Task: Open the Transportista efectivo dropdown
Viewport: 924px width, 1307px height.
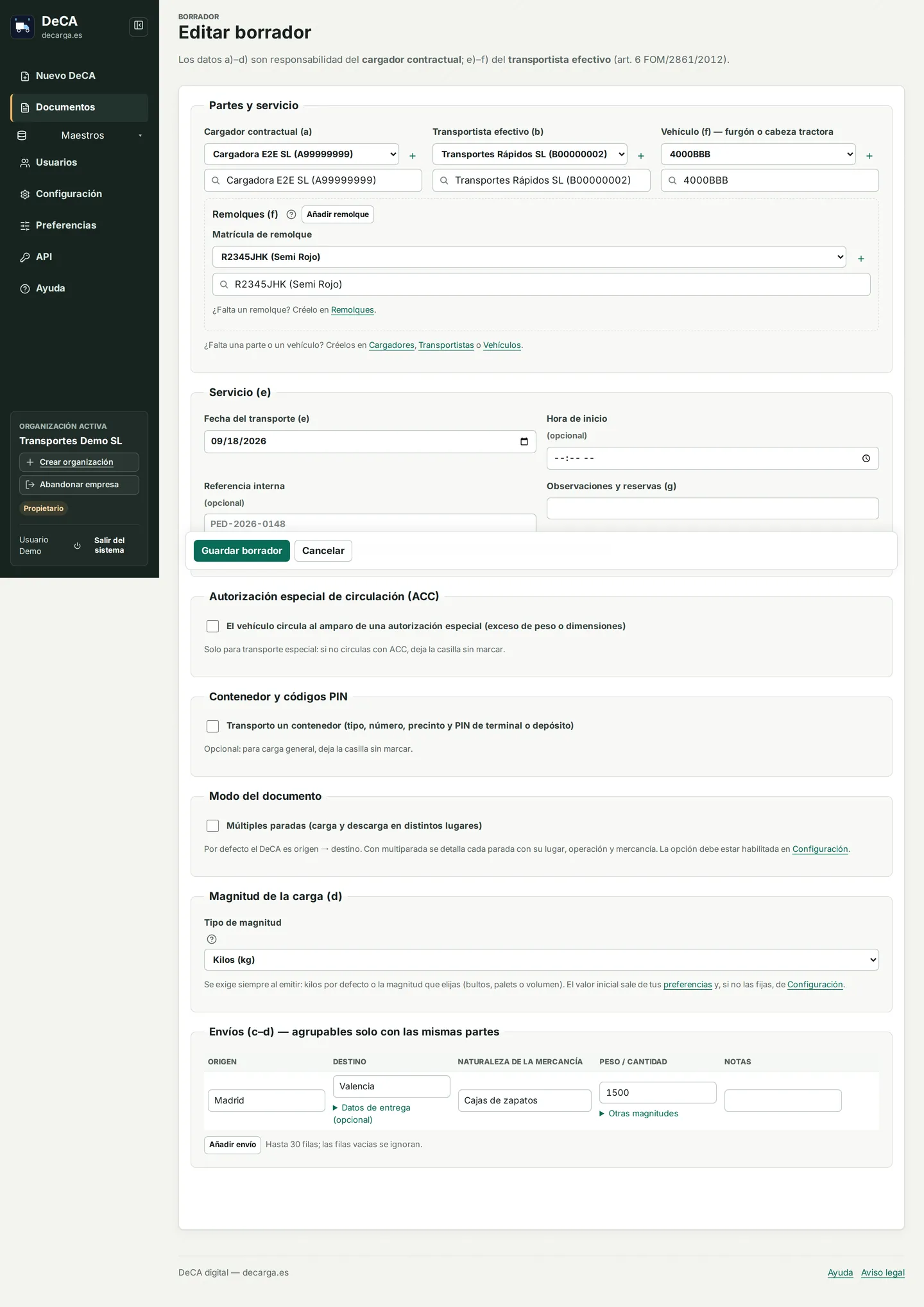Action: click(530, 154)
